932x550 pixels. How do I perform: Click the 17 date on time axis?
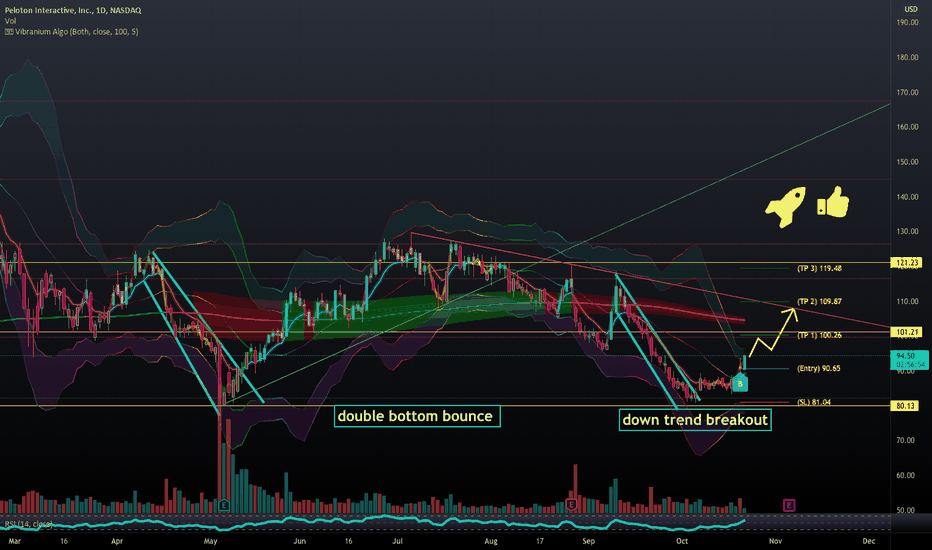click(x=540, y=541)
